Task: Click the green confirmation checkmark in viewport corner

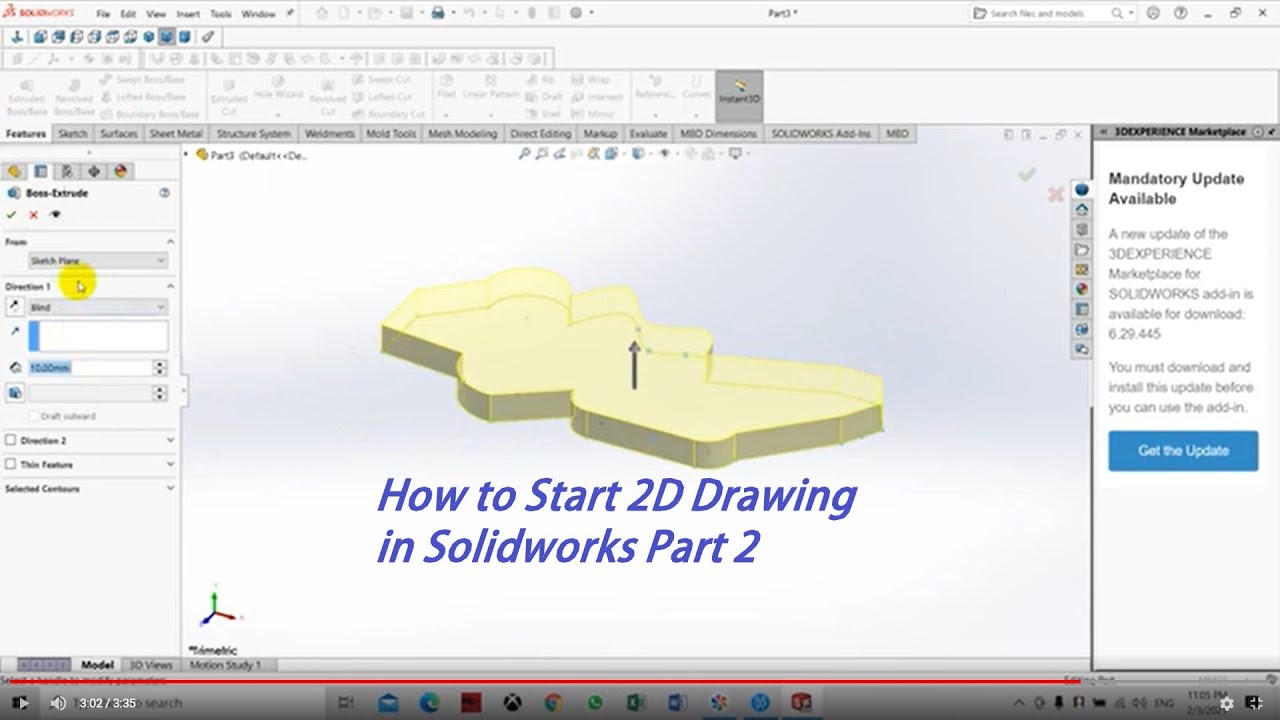Action: click(x=1027, y=175)
